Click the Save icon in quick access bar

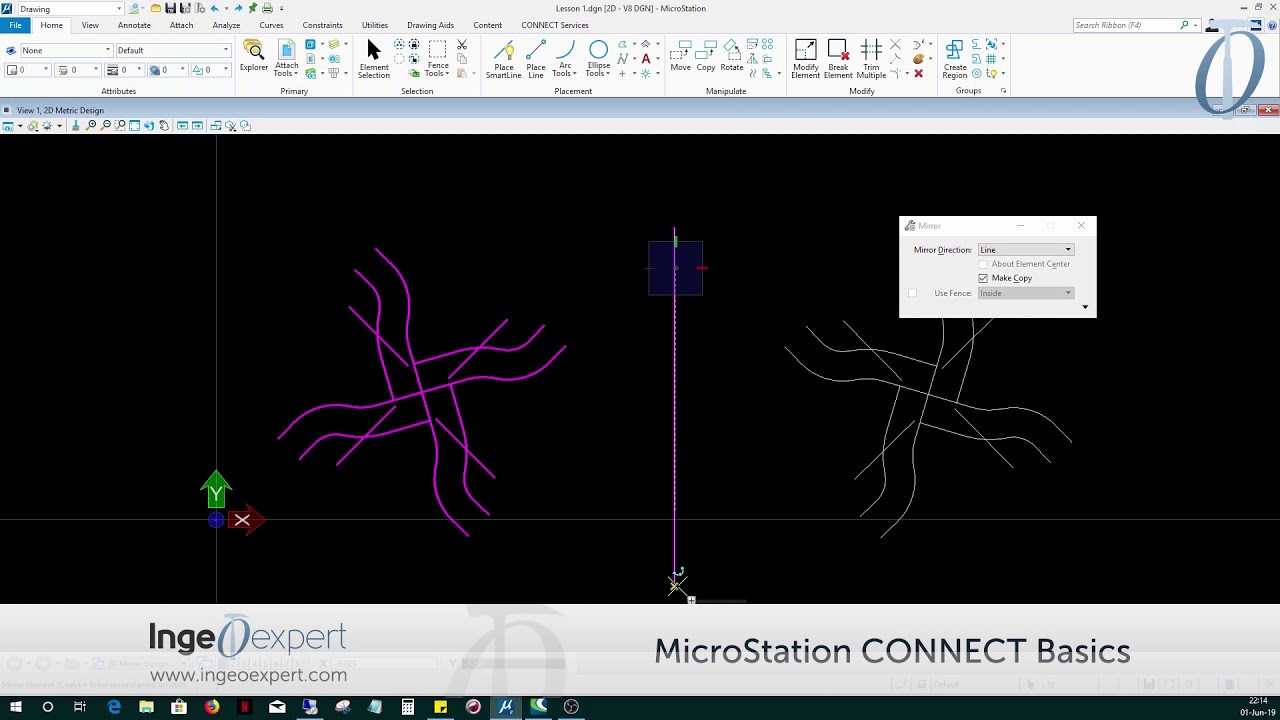click(x=170, y=8)
